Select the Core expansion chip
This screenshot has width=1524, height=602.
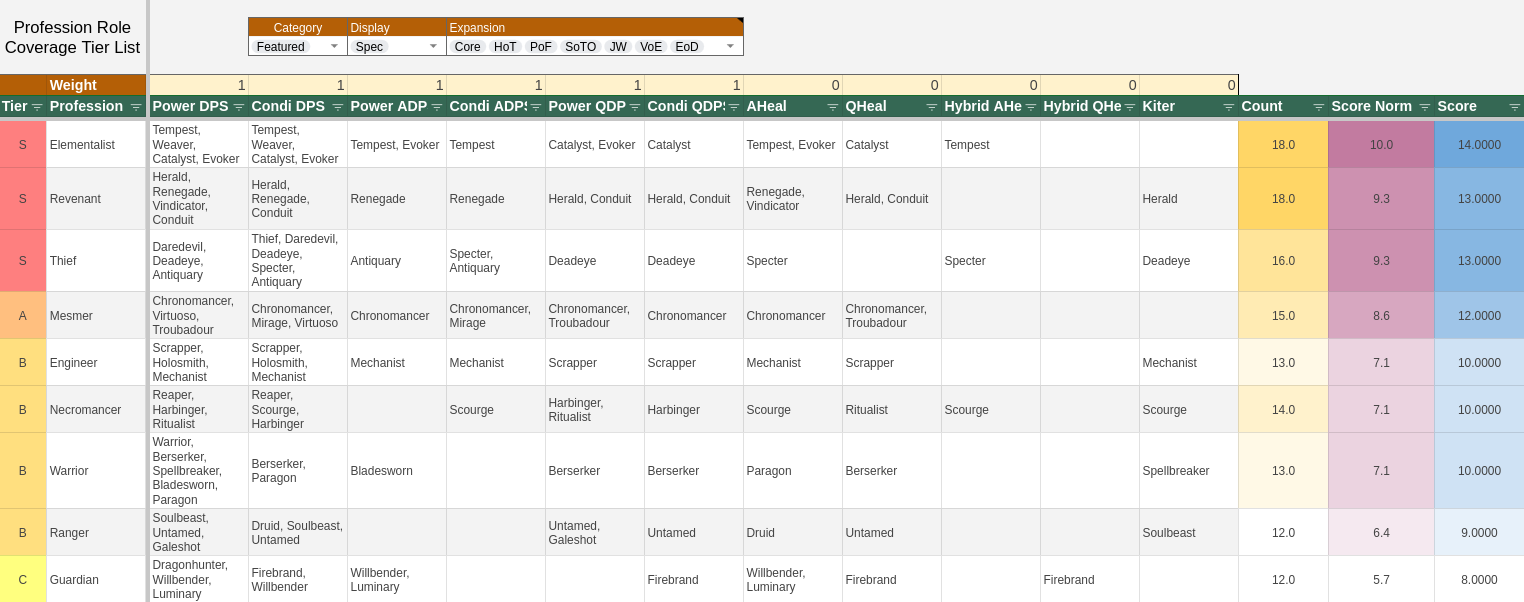click(468, 47)
